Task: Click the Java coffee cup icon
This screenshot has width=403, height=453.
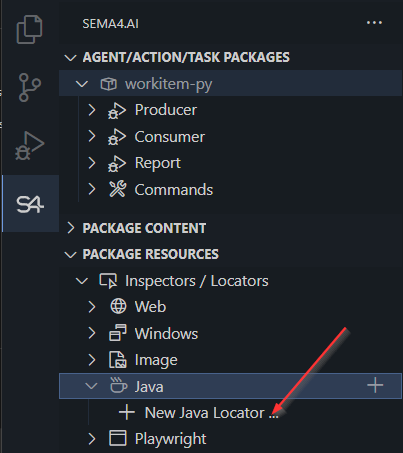Action: 118,386
